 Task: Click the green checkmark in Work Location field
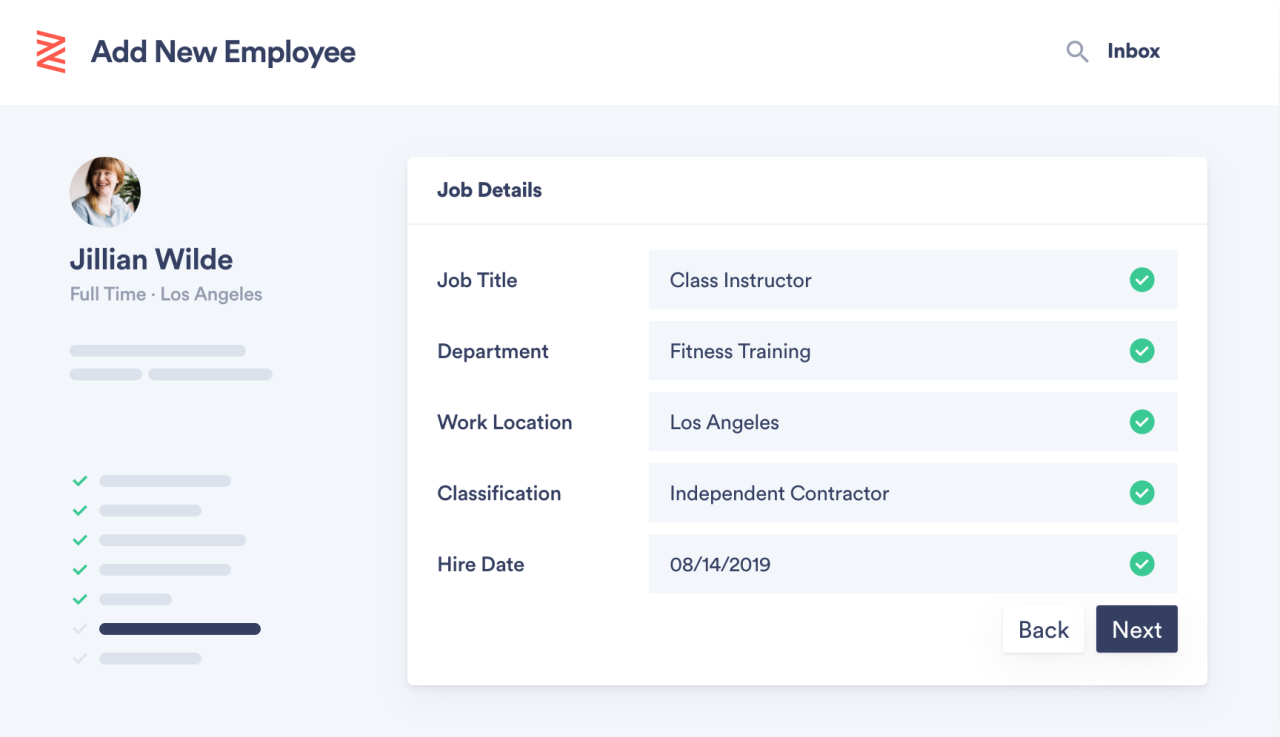(x=1142, y=422)
